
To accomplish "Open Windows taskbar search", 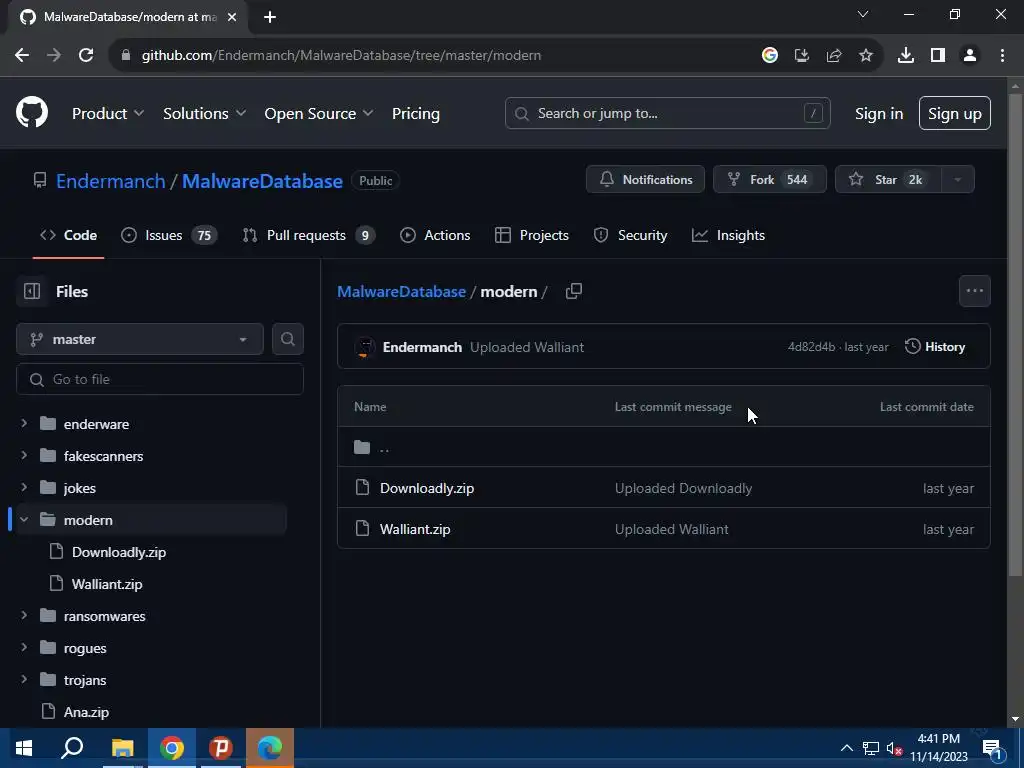I will click(x=72, y=748).
